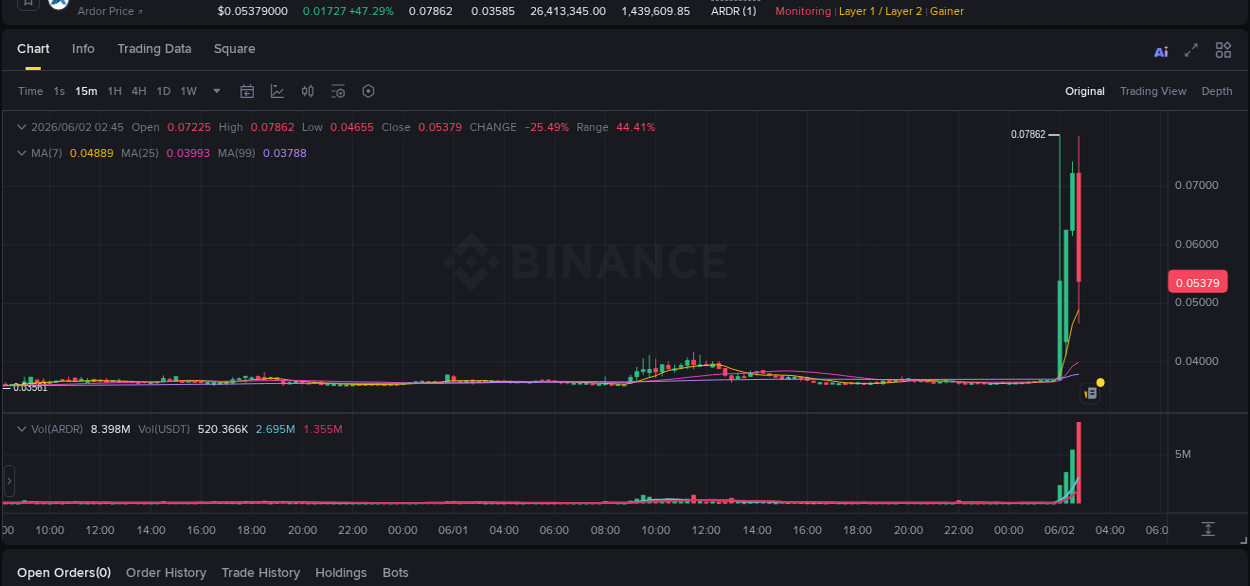
Task: Switch to Trading View chart mode
Action: click(1153, 91)
